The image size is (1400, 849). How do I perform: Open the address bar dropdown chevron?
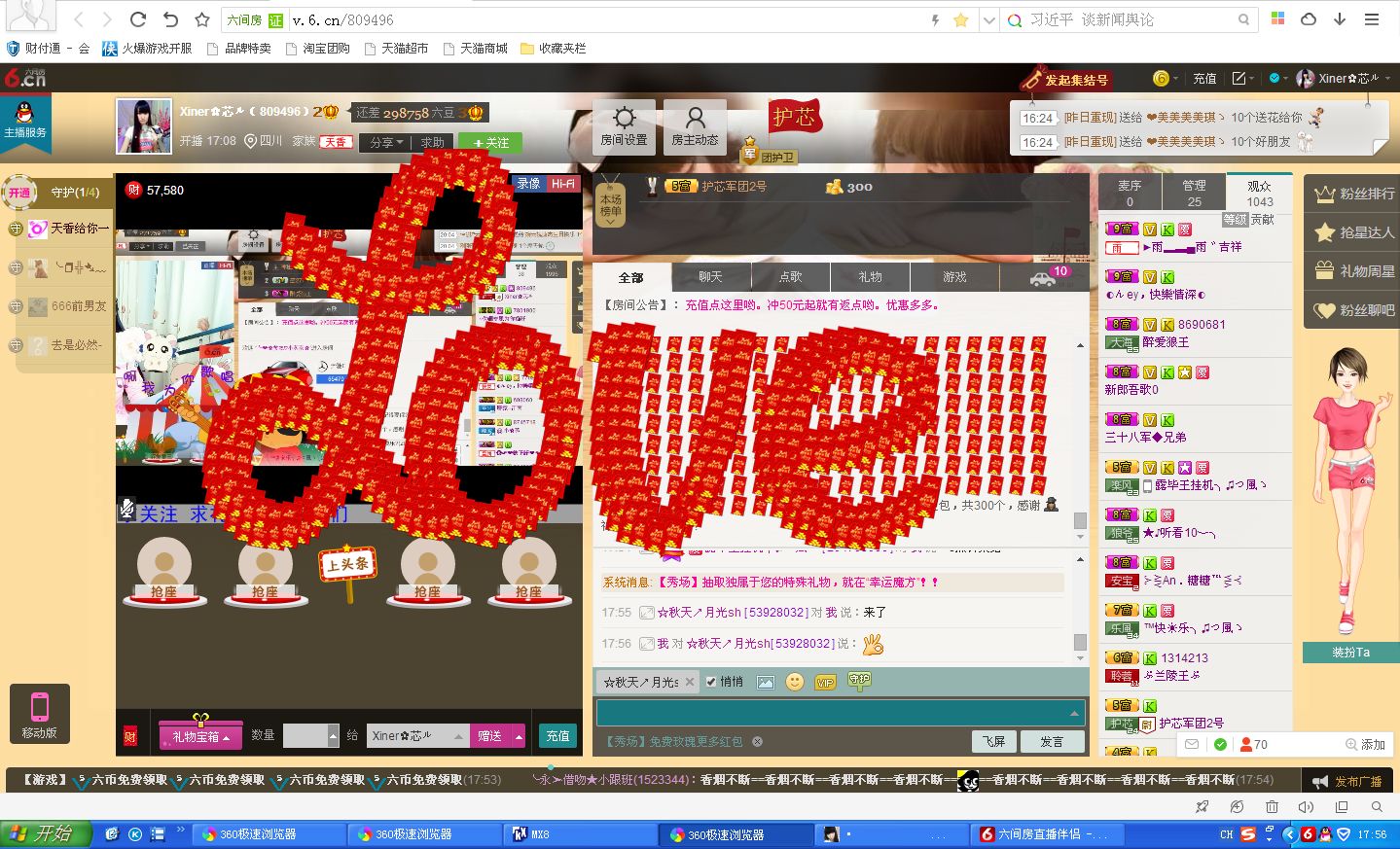point(988,19)
